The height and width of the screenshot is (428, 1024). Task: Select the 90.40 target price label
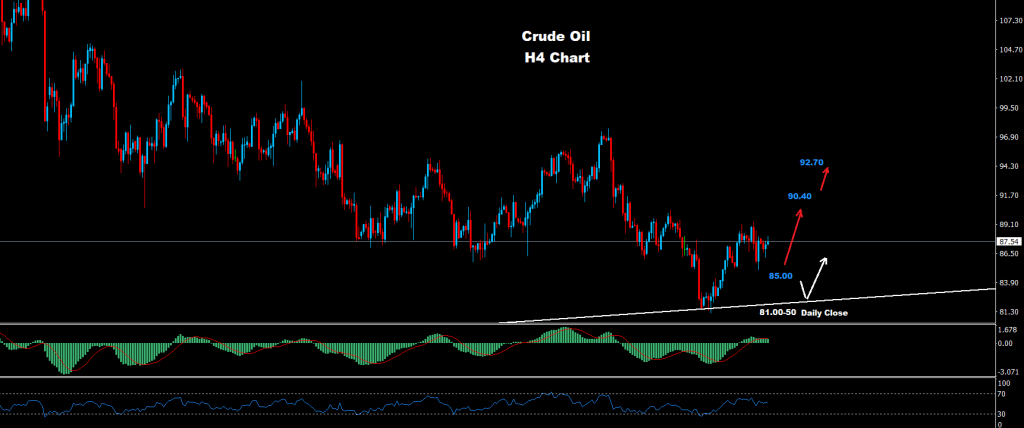pos(799,196)
